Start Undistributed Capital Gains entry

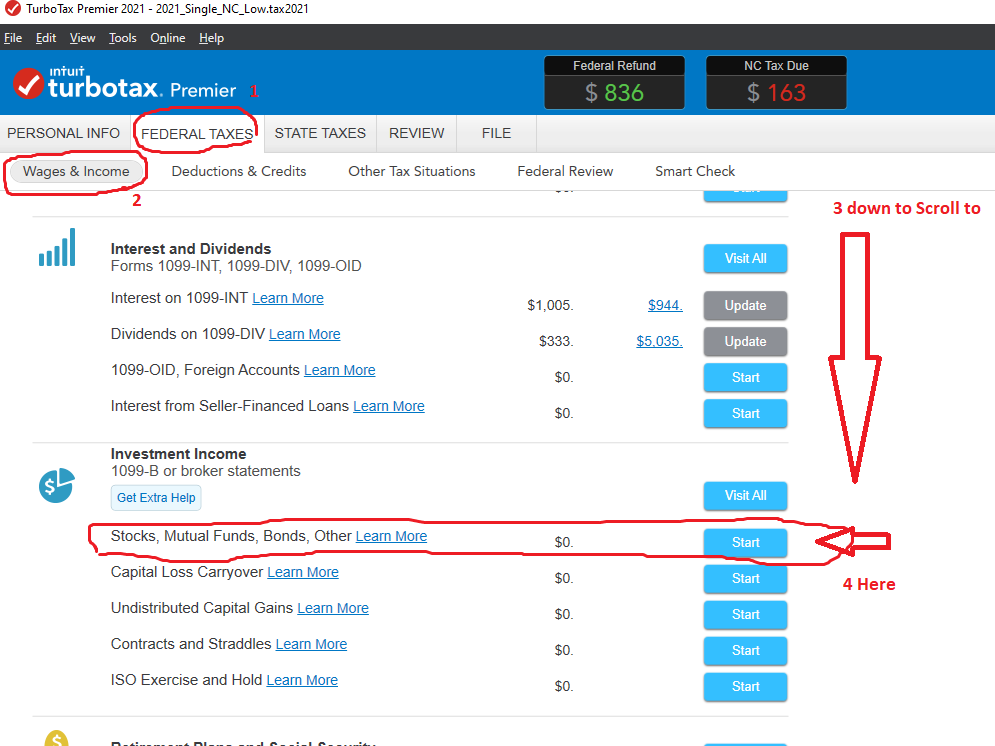point(746,615)
